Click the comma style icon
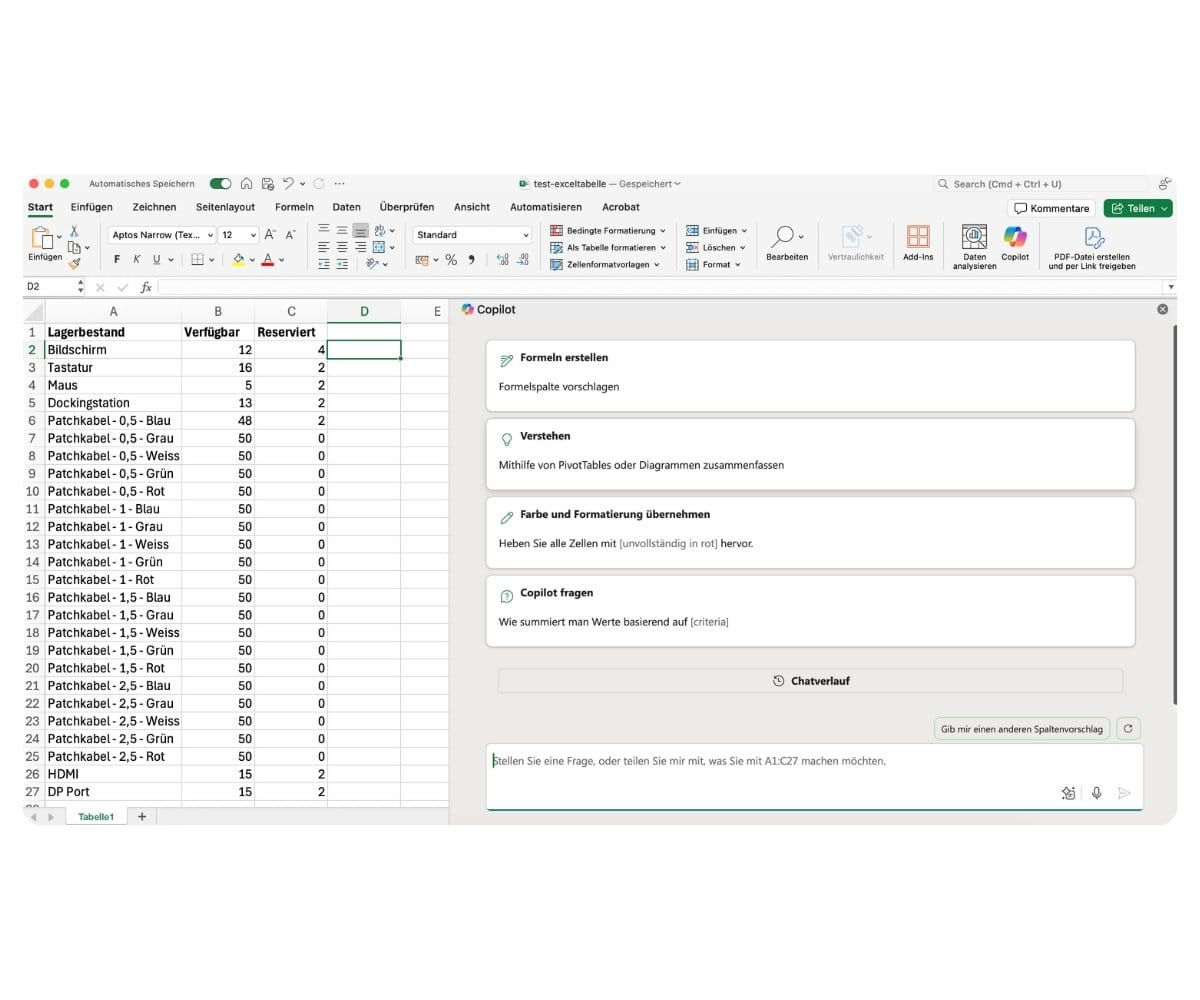Image resolution: width=1200 pixels, height=1000 pixels. [471, 260]
